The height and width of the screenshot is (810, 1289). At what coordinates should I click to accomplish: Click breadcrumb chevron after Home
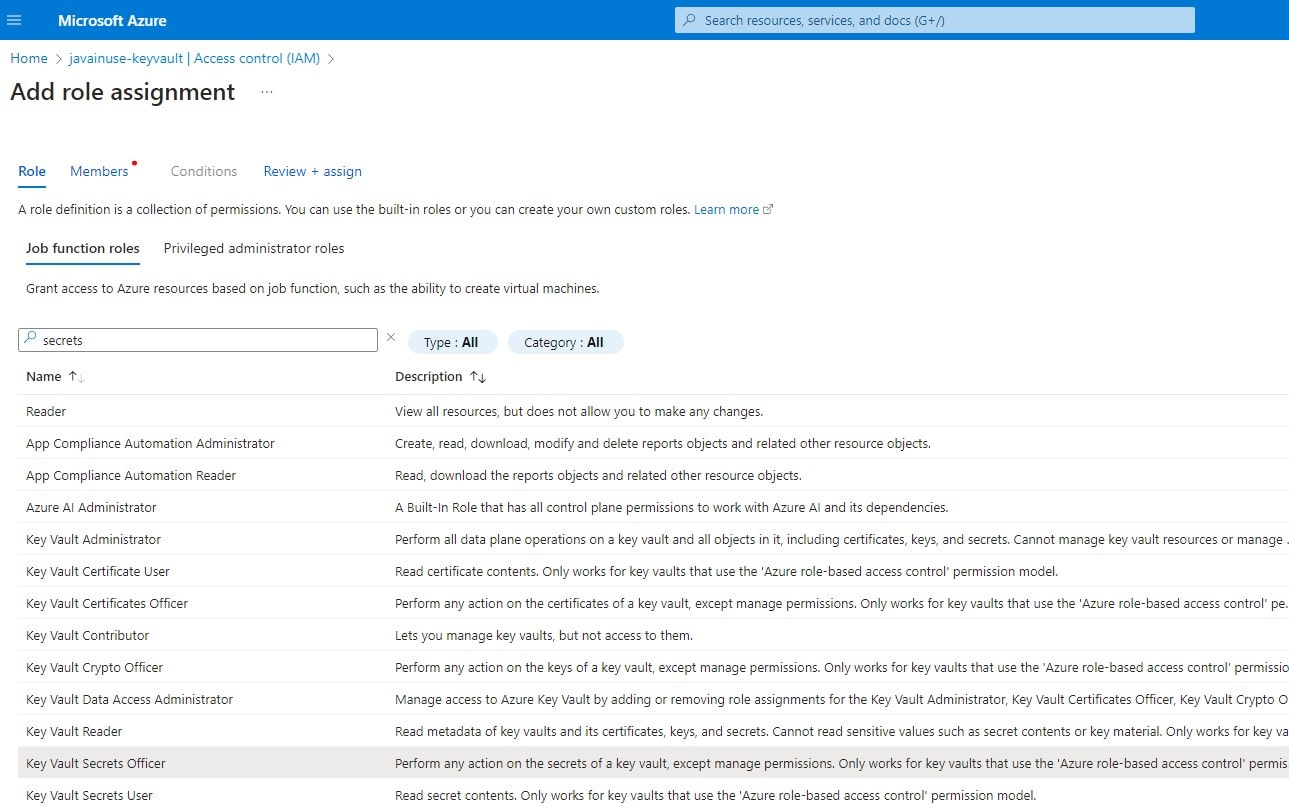[59, 59]
